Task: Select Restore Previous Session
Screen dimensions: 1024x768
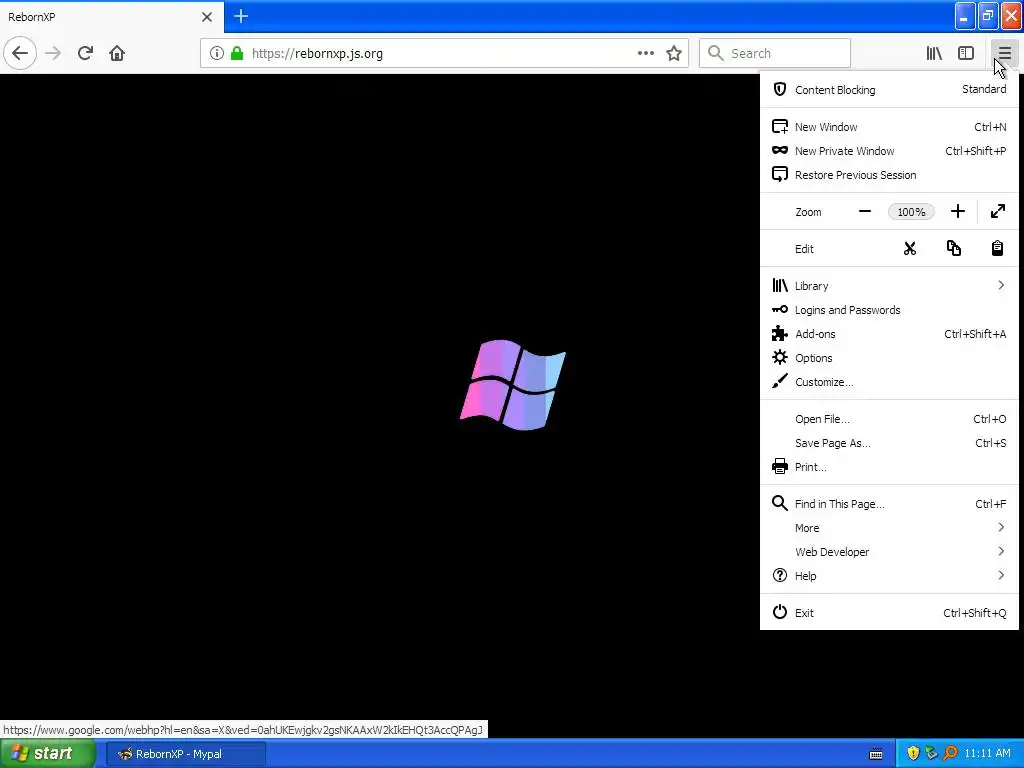Action: click(889, 175)
